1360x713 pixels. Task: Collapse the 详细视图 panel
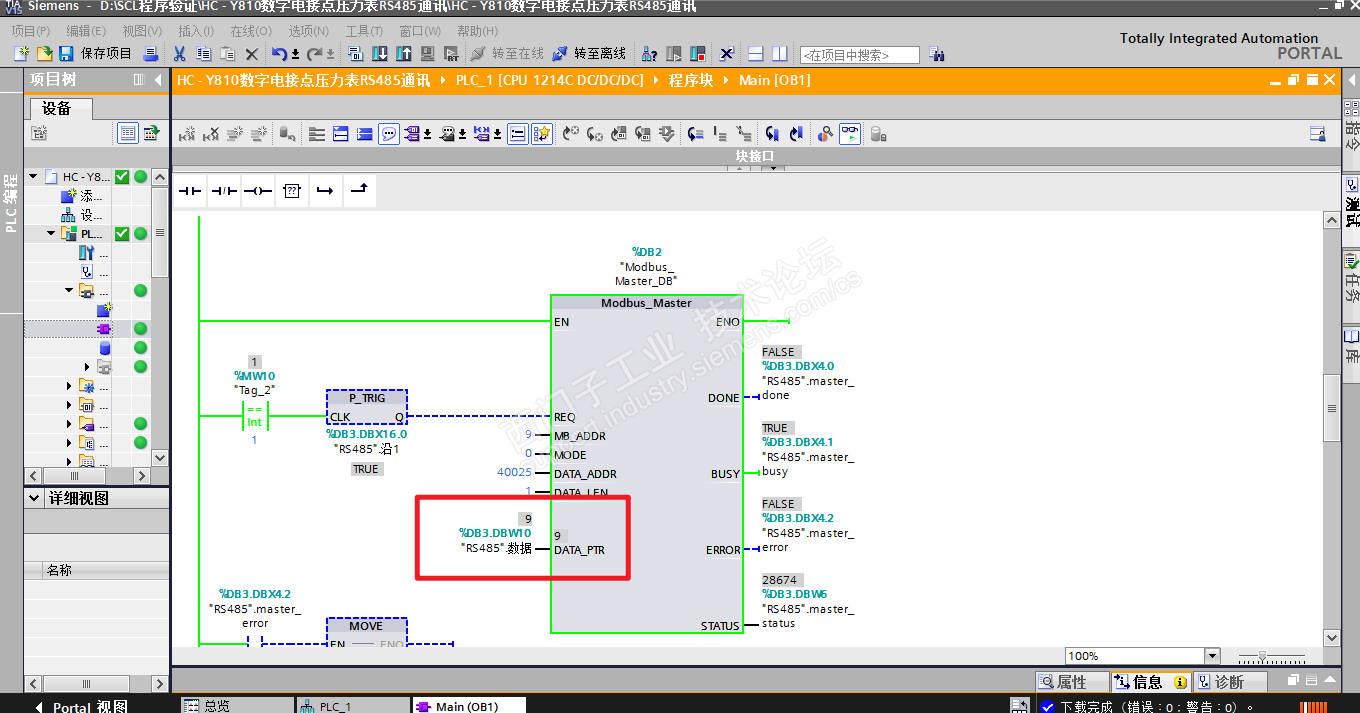(x=35, y=498)
